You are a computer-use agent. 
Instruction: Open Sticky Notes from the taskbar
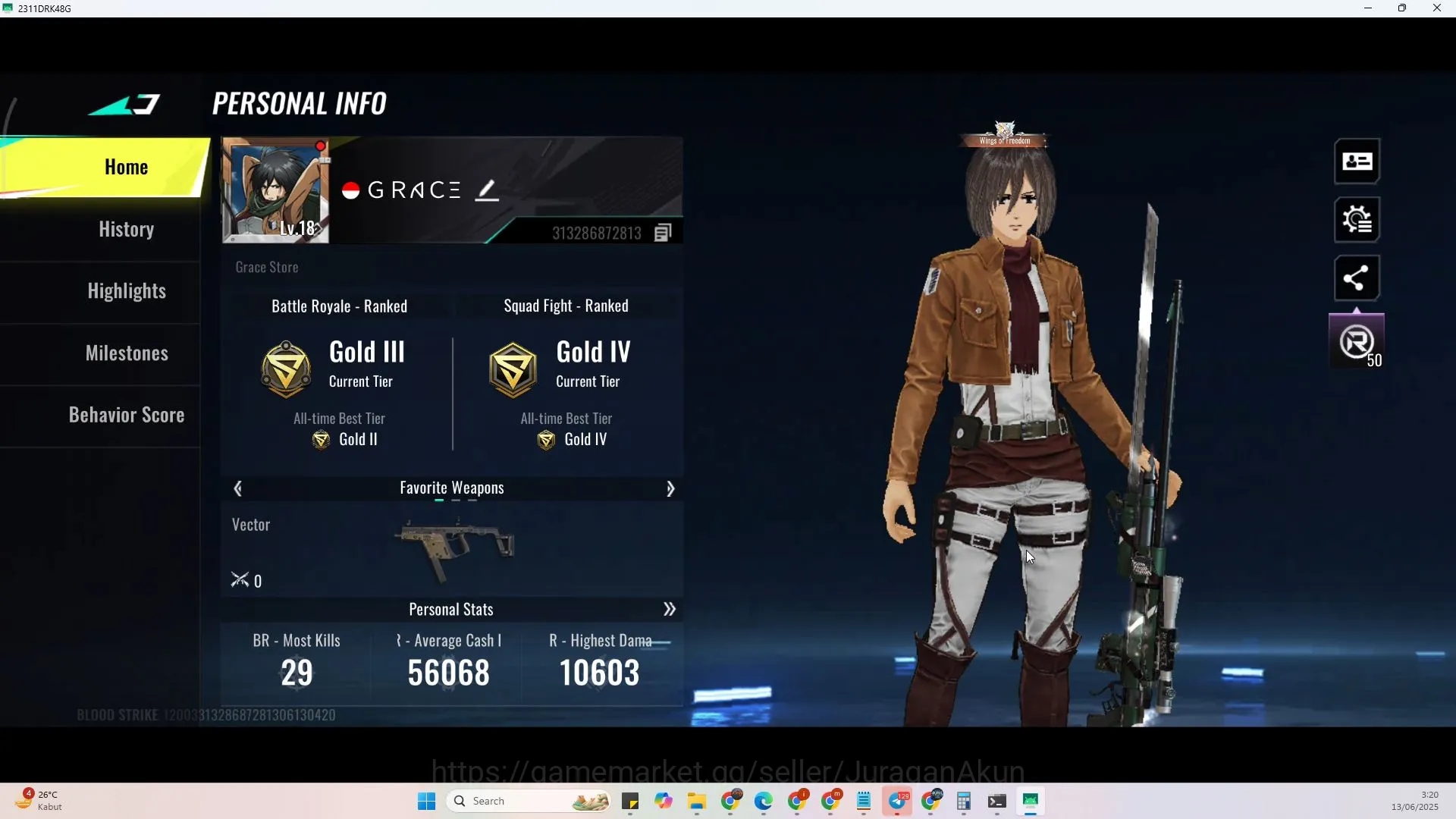[x=630, y=802]
